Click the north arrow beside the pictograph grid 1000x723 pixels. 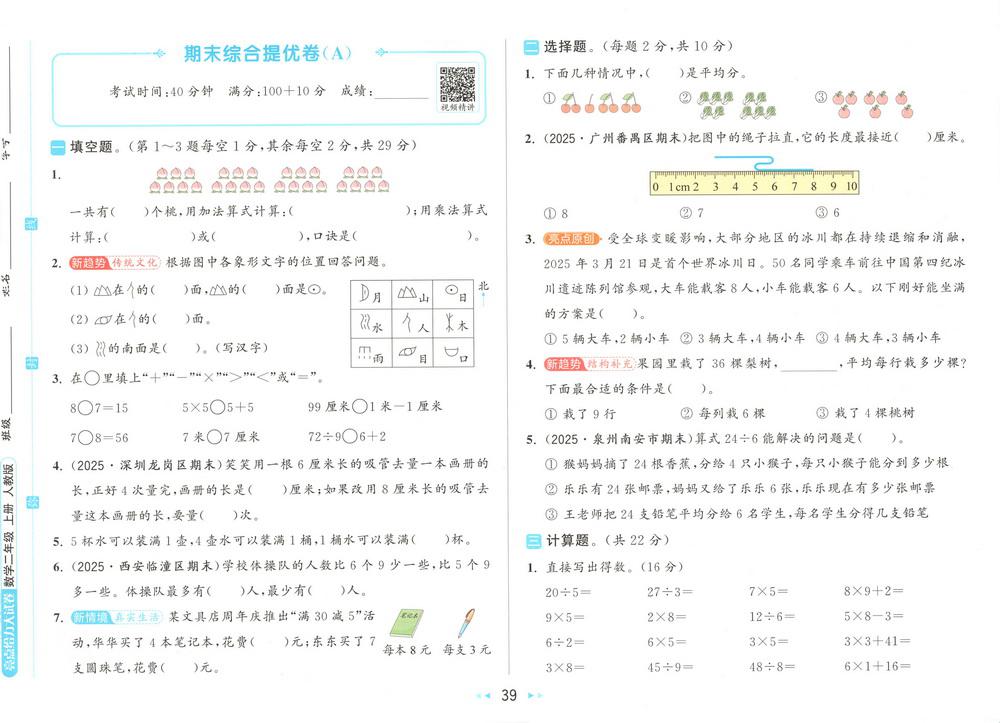point(483,294)
